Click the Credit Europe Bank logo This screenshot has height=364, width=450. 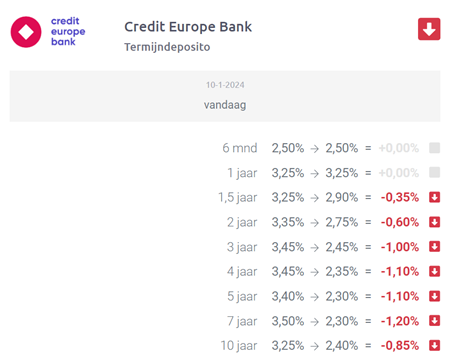[x=48, y=32]
